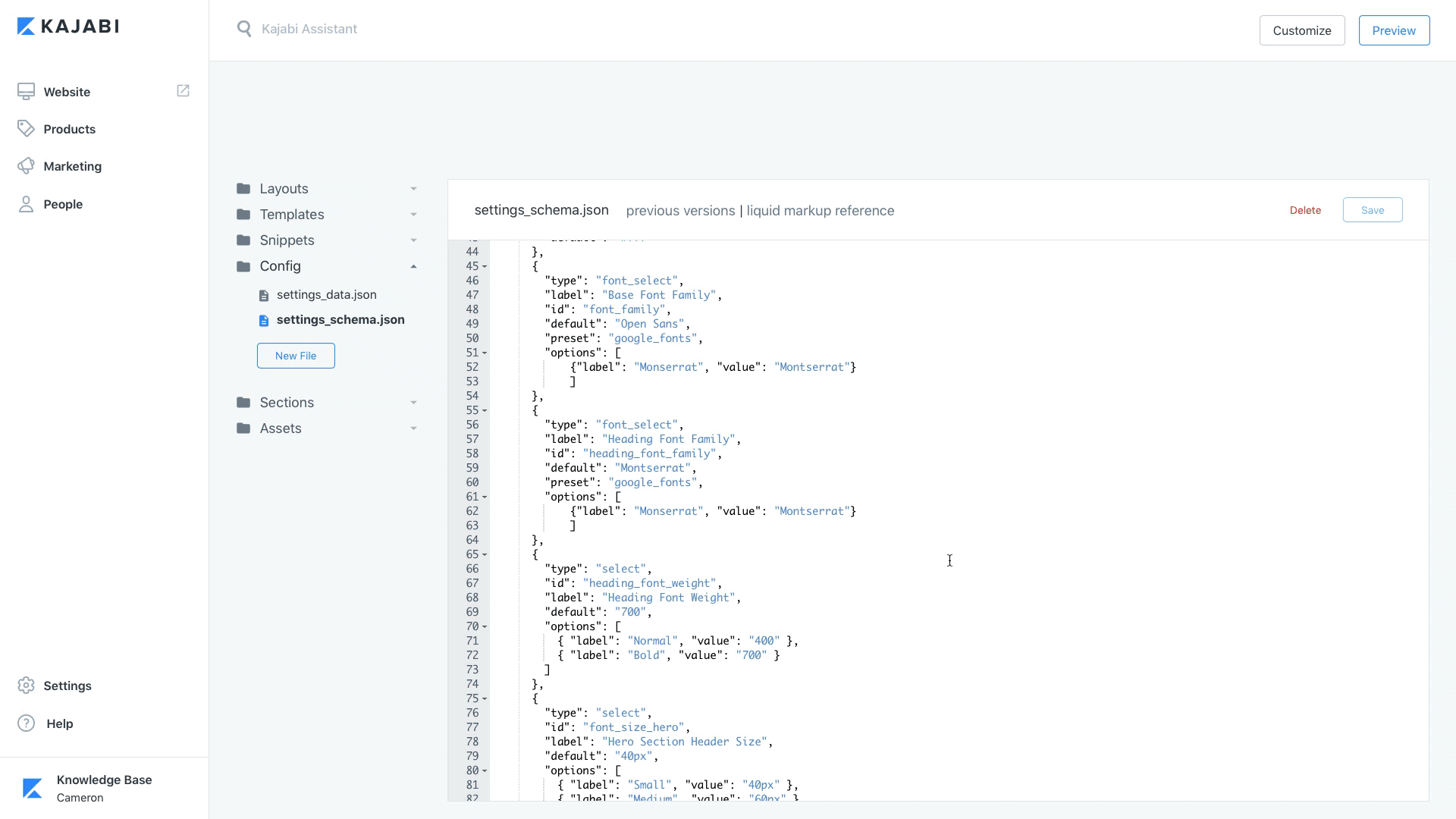Click the New File button

296,356
